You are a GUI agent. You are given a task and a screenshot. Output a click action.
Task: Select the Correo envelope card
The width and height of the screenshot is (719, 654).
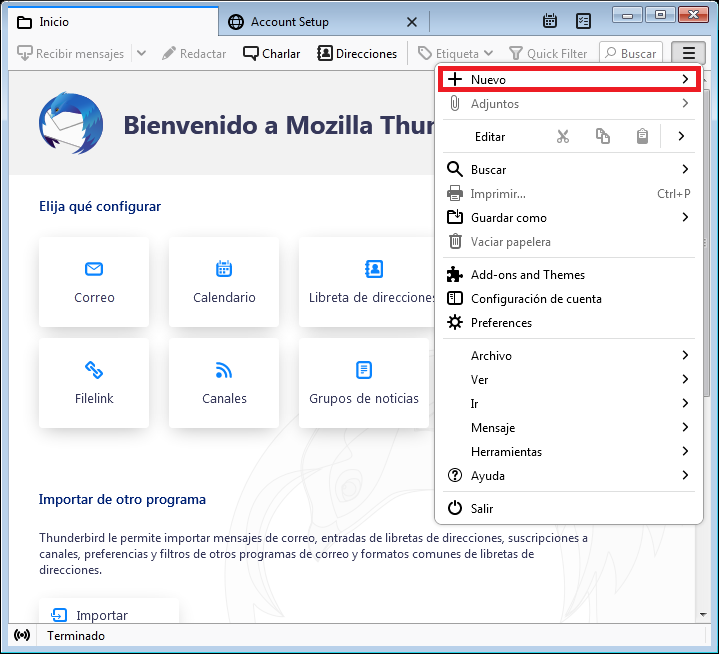[94, 282]
